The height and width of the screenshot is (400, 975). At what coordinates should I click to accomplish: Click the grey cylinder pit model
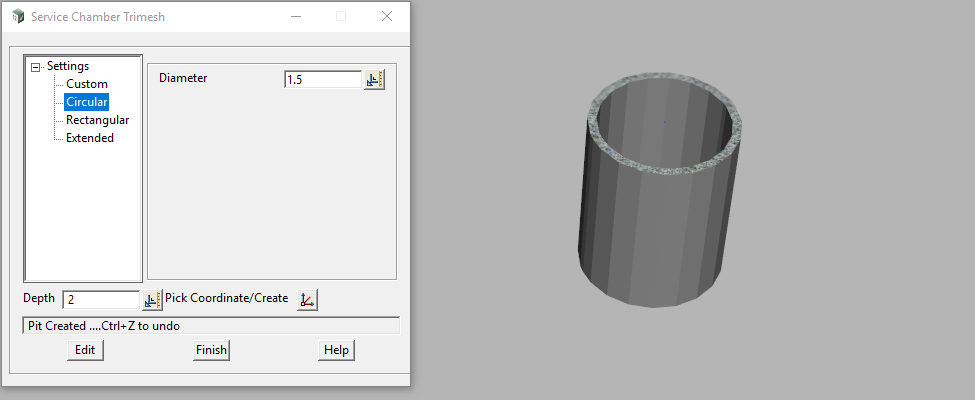click(660, 220)
